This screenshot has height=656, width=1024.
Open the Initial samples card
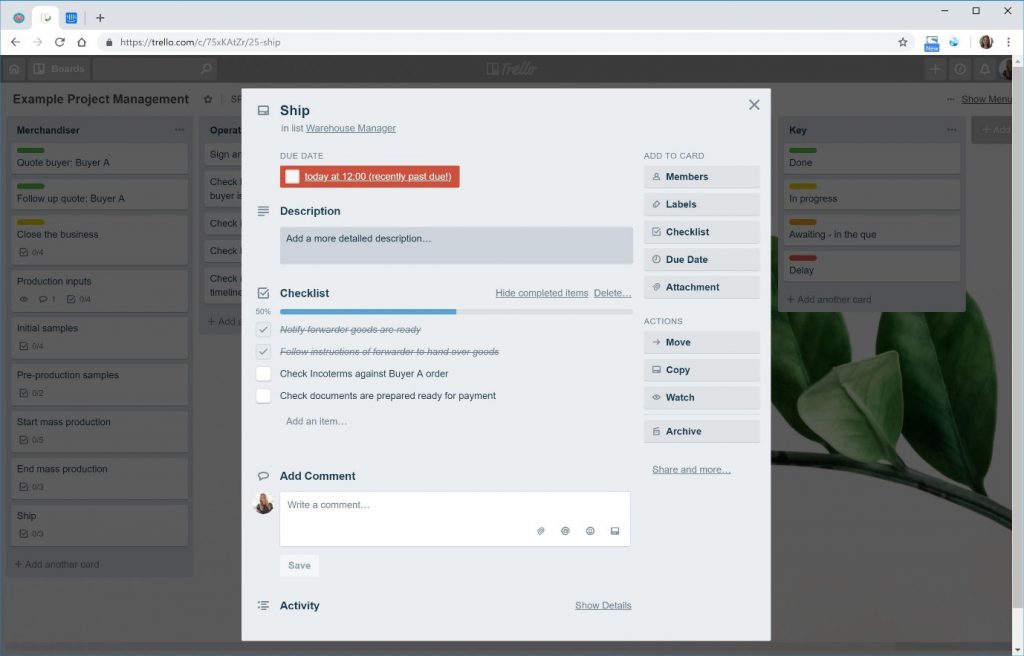99,336
